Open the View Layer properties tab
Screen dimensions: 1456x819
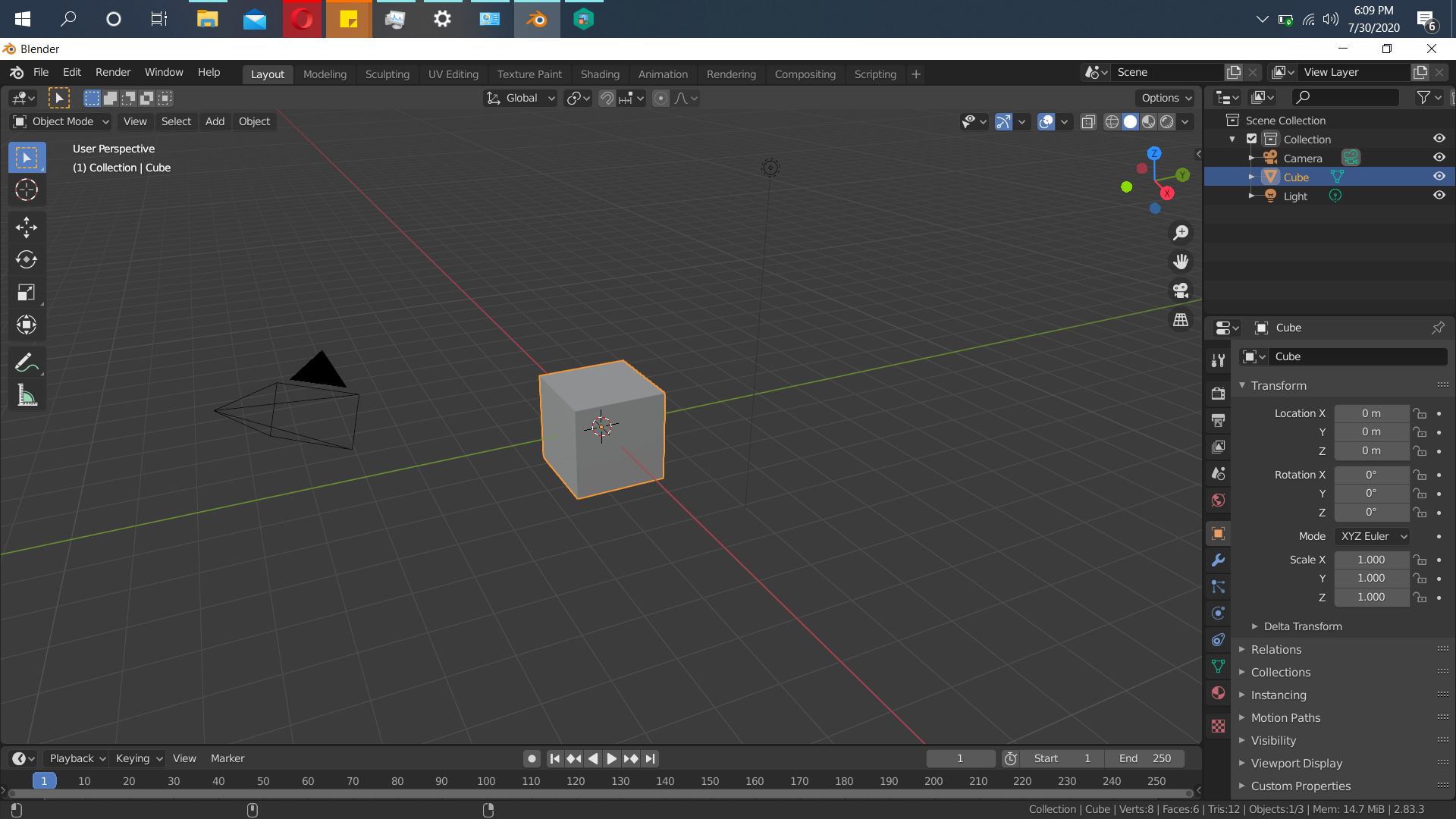click(1218, 447)
